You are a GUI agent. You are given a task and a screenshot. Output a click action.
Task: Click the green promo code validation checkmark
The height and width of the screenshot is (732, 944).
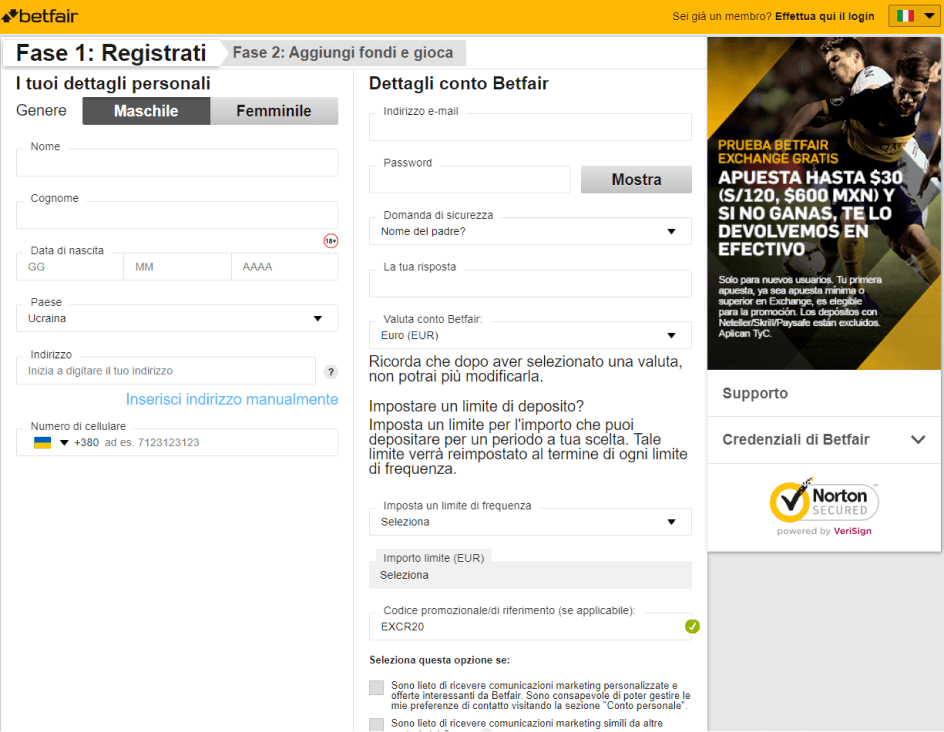click(692, 627)
